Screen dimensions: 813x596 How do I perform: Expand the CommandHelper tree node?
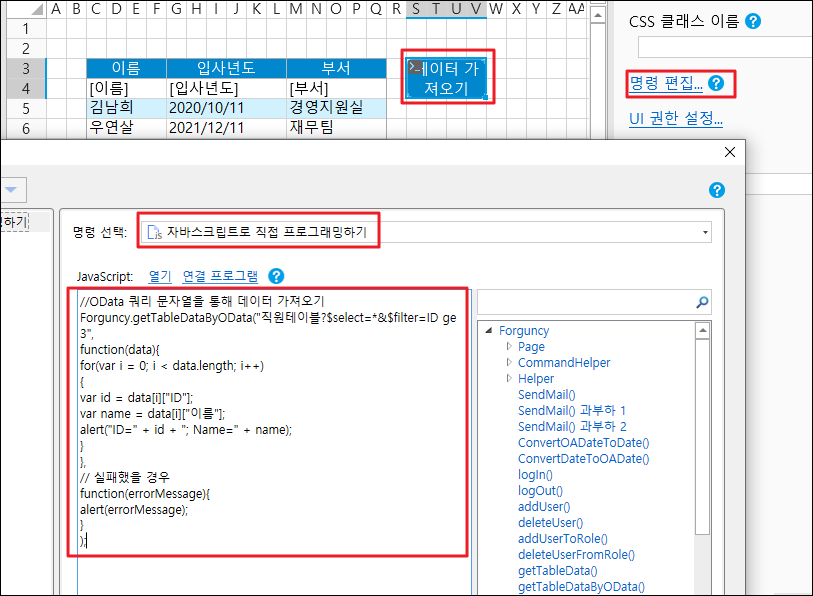point(509,363)
